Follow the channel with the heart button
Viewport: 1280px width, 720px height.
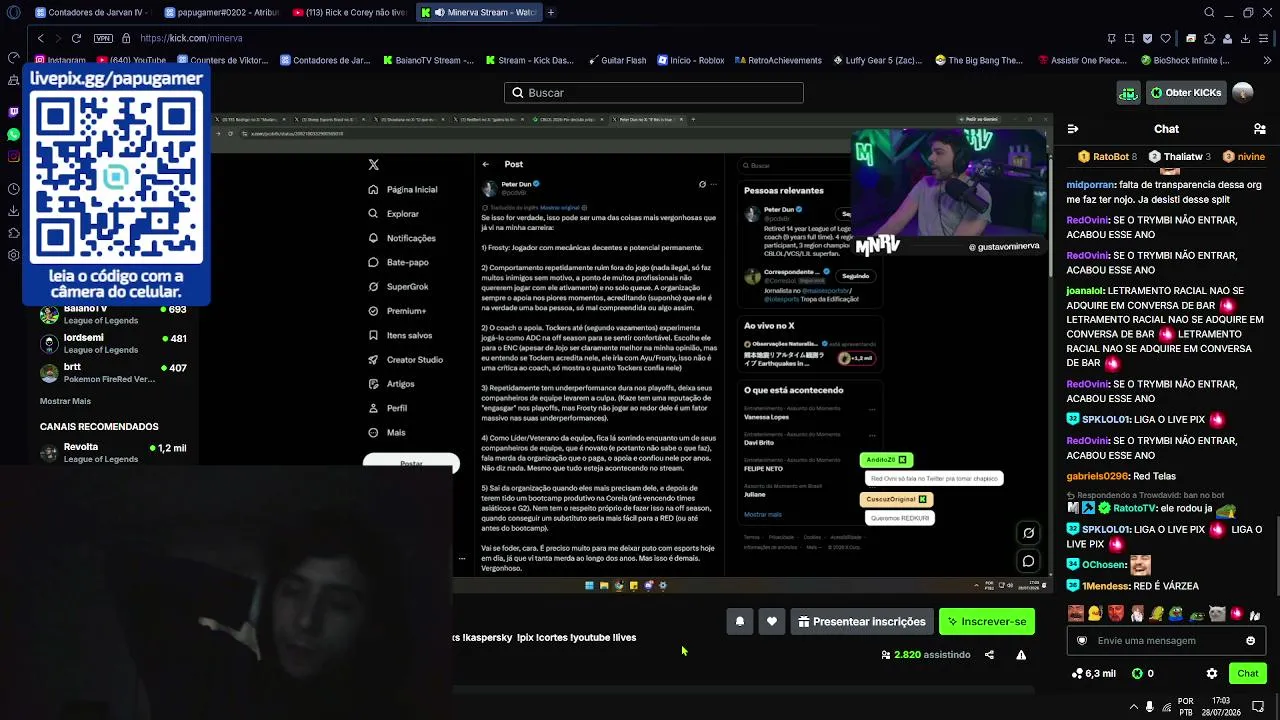click(771, 622)
